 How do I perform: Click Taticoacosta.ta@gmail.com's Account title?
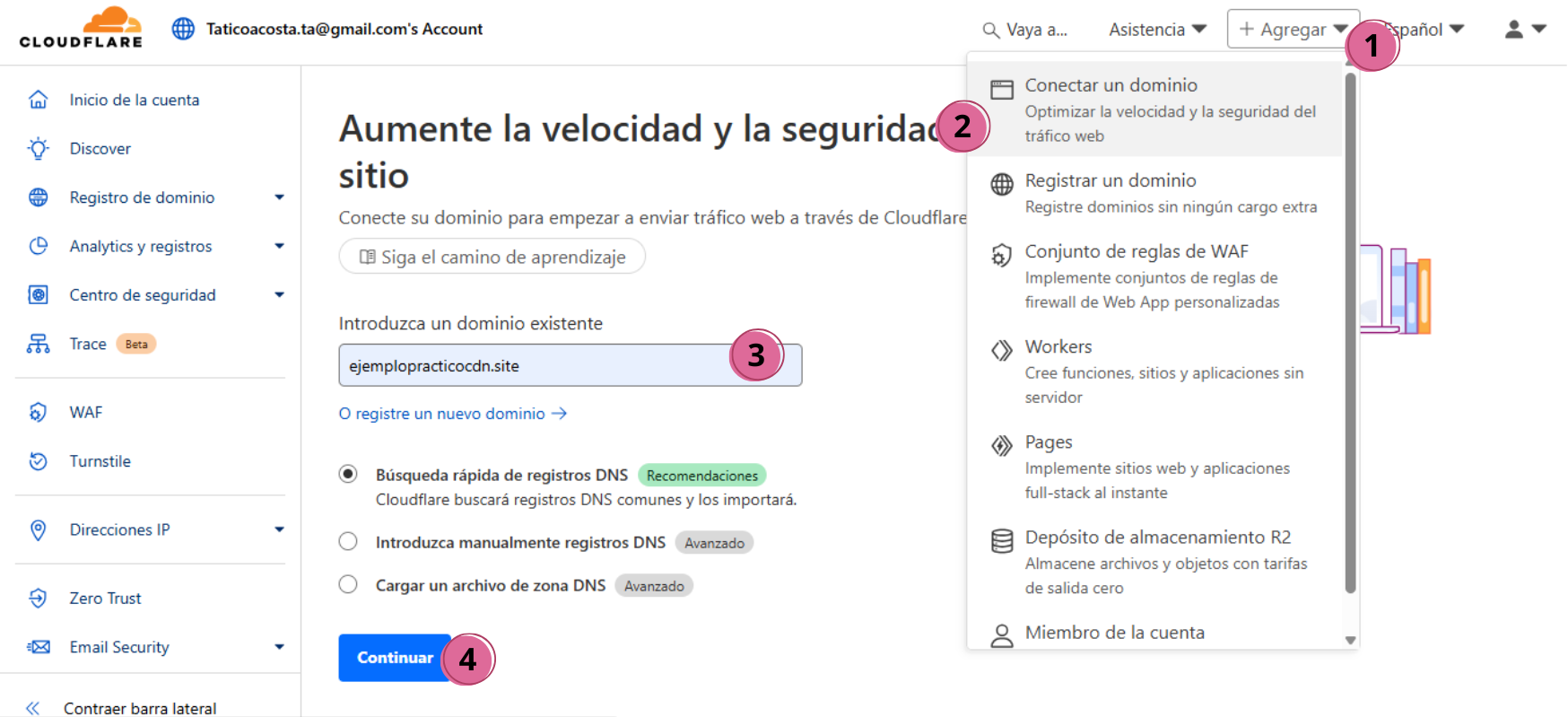pyautogui.click(x=344, y=29)
